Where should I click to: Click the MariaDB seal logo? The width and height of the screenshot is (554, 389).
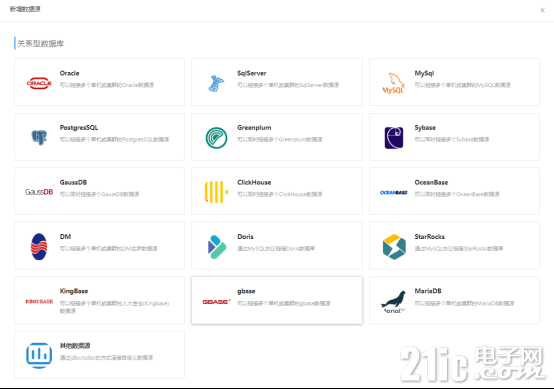394,301
